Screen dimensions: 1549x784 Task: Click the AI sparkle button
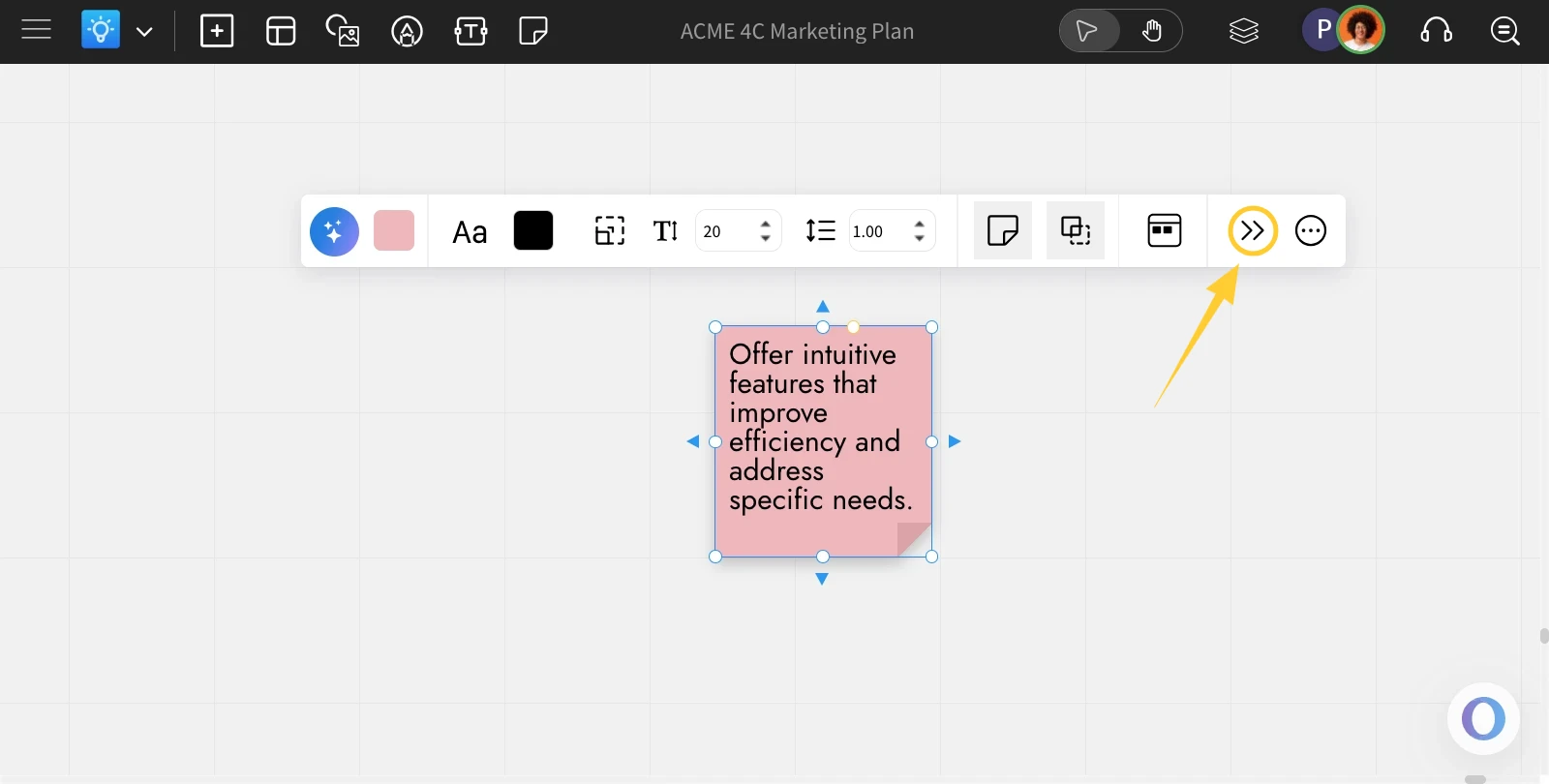[334, 231]
